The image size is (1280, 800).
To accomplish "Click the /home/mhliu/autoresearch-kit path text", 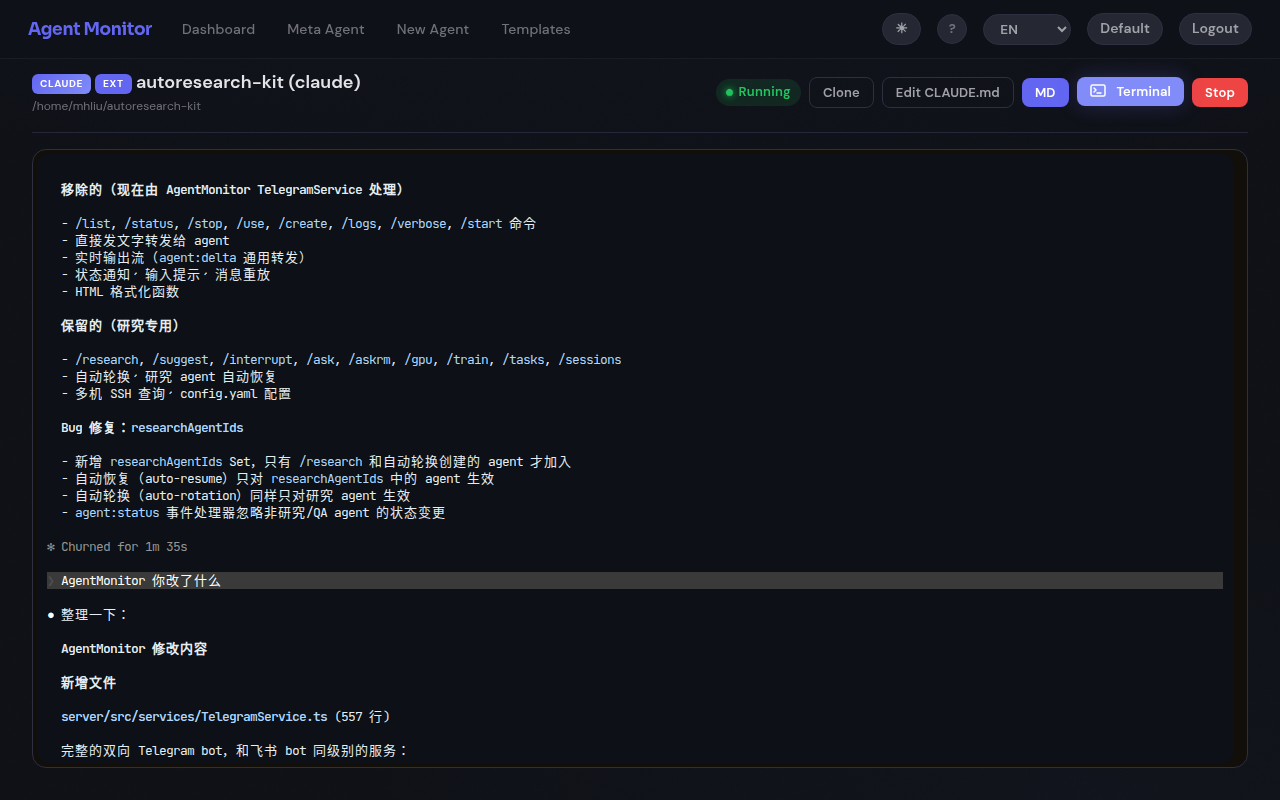I will 116,105.
